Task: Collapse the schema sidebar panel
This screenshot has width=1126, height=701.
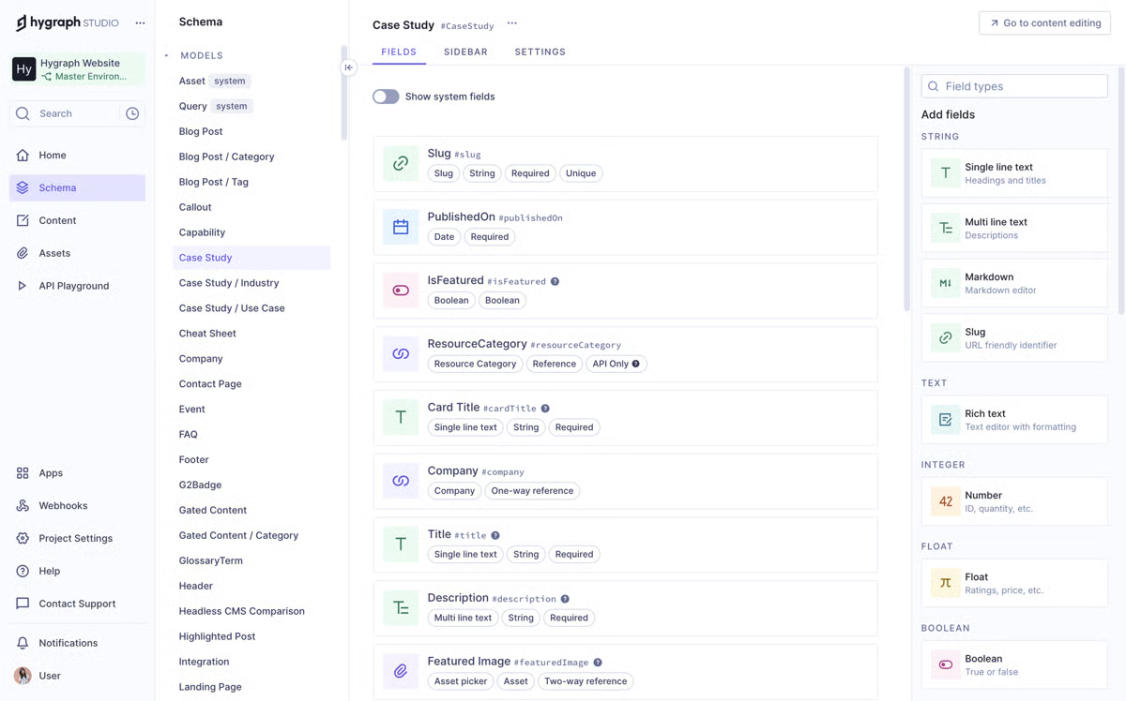Action: point(348,68)
